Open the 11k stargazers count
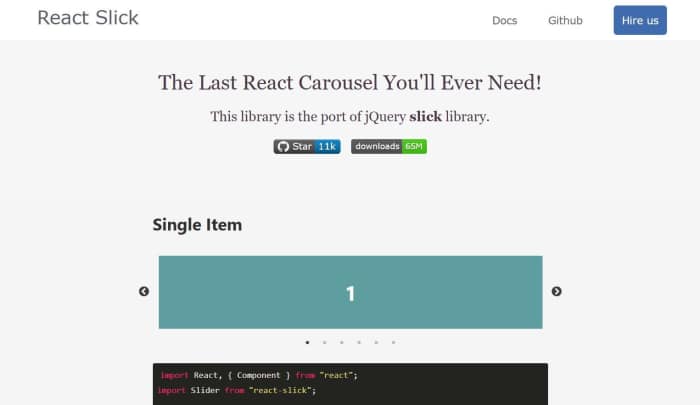 pos(327,147)
